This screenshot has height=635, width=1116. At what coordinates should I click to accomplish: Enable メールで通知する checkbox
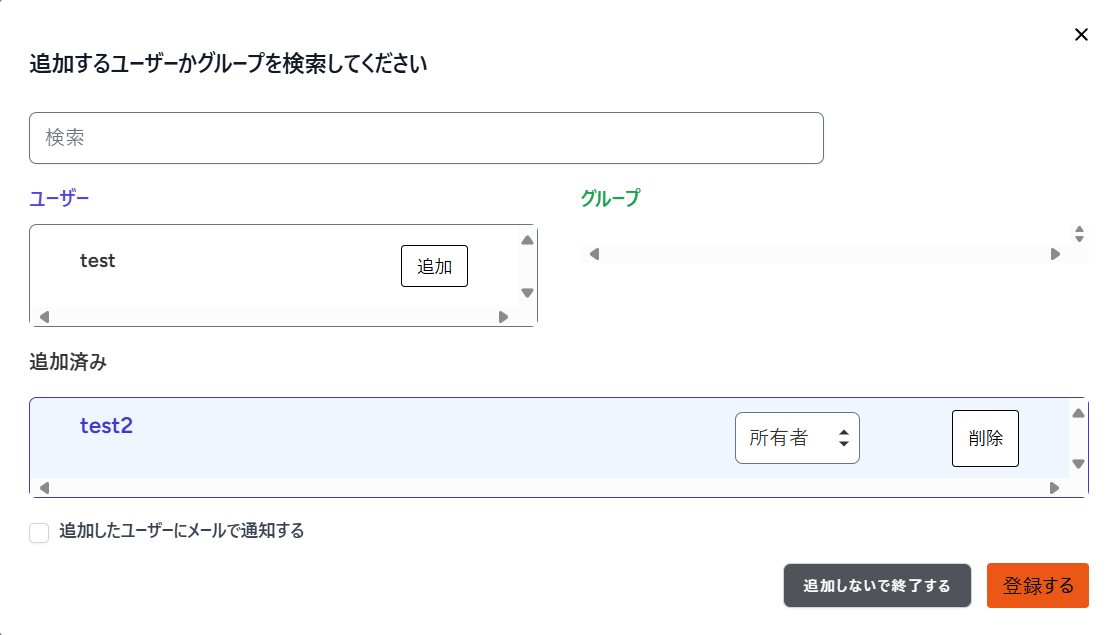point(39,532)
